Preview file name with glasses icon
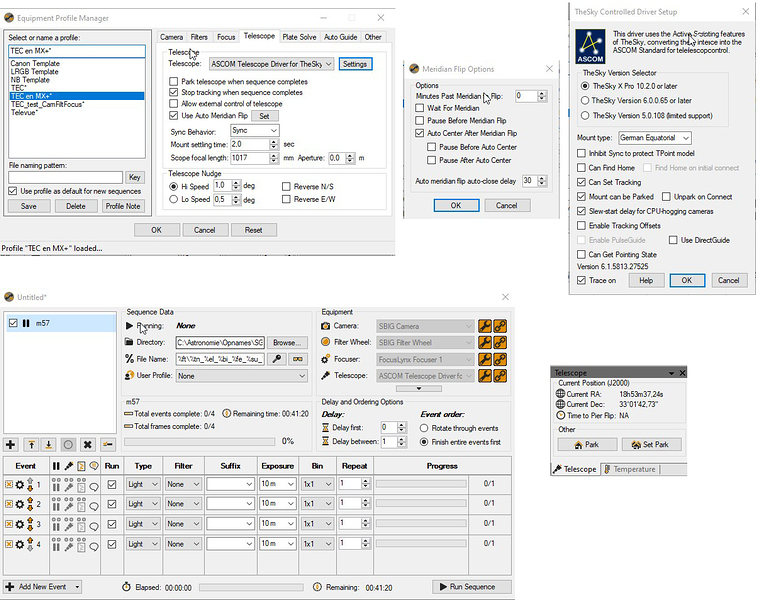The image size is (759, 600). point(298,359)
